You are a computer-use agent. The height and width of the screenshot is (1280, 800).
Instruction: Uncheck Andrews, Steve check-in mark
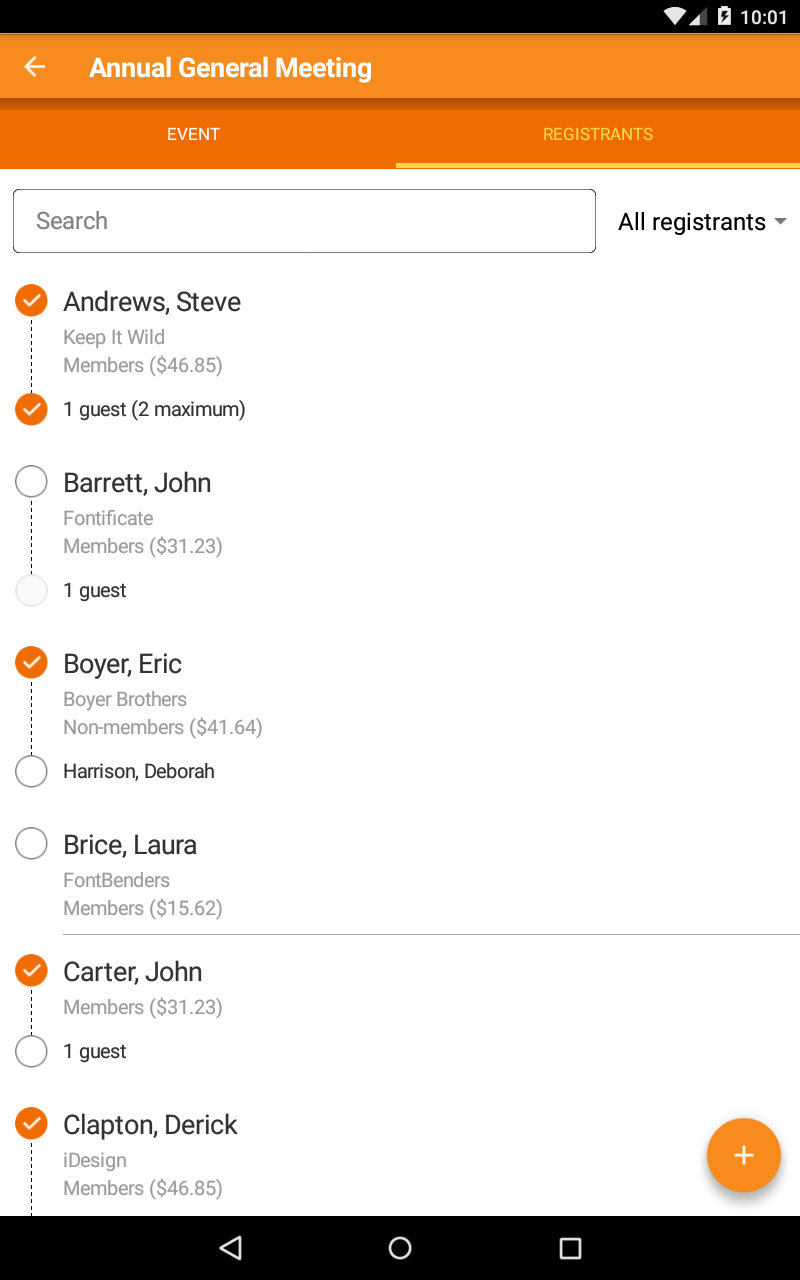point(32,301)
